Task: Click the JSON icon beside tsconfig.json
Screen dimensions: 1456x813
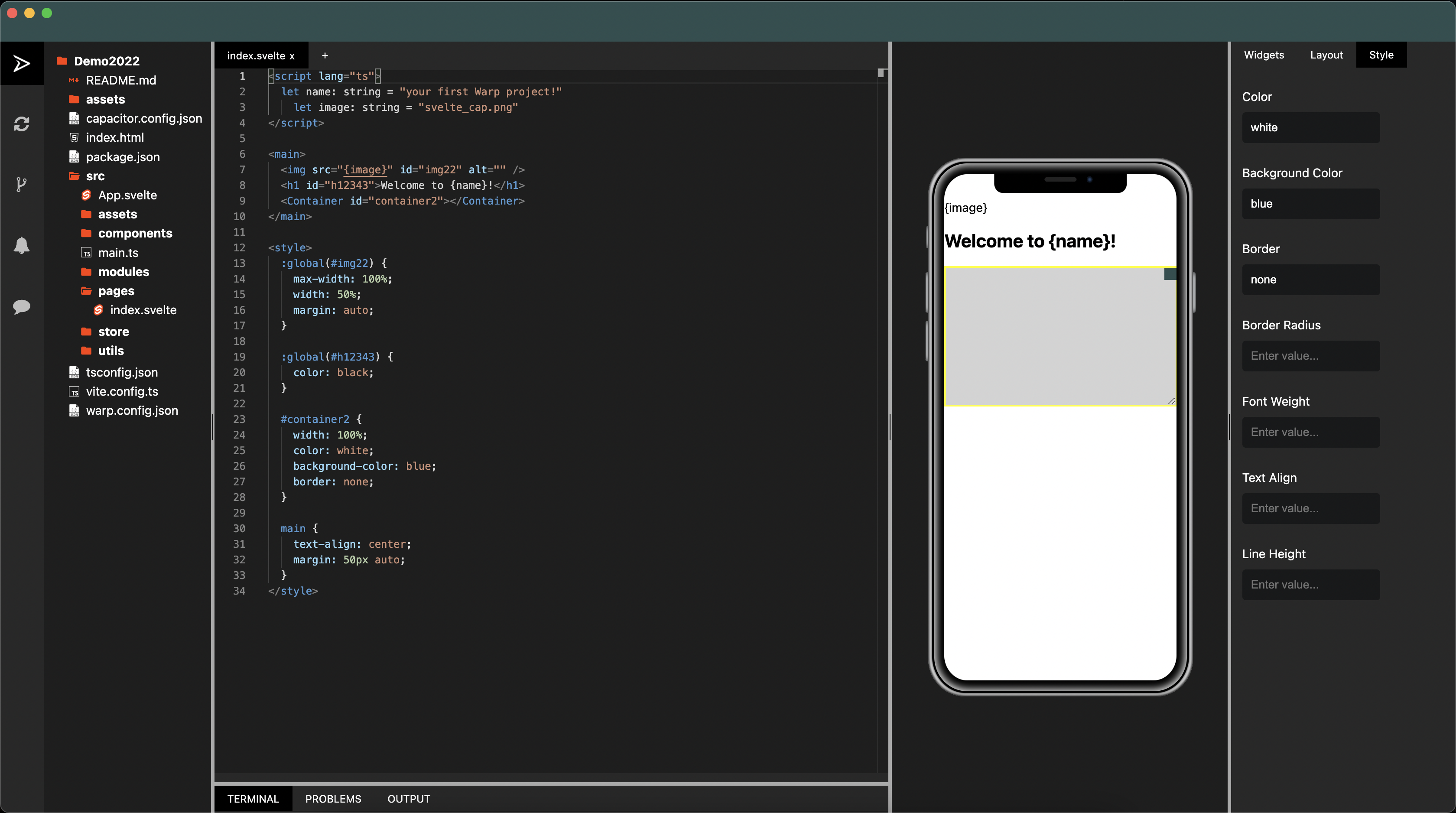Action: 74,372
